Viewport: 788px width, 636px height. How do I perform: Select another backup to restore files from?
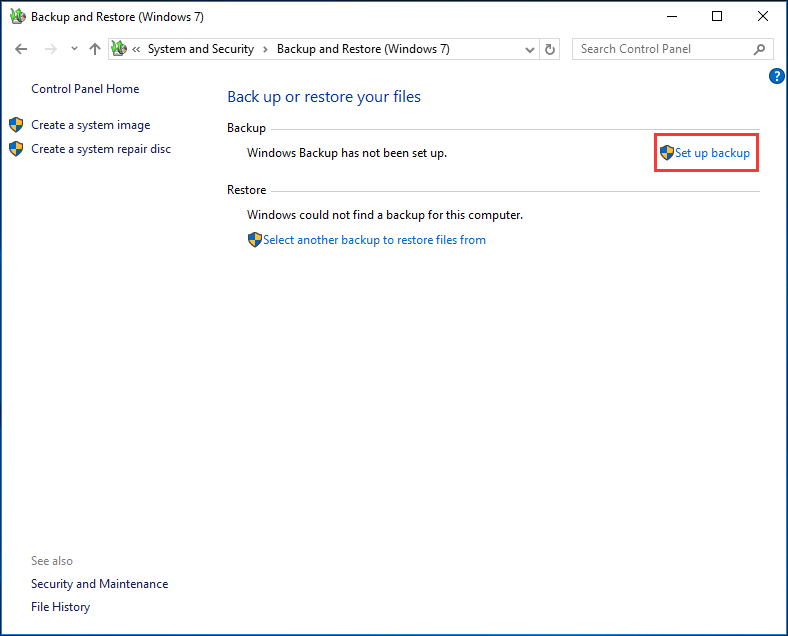[x=374, y=240]
